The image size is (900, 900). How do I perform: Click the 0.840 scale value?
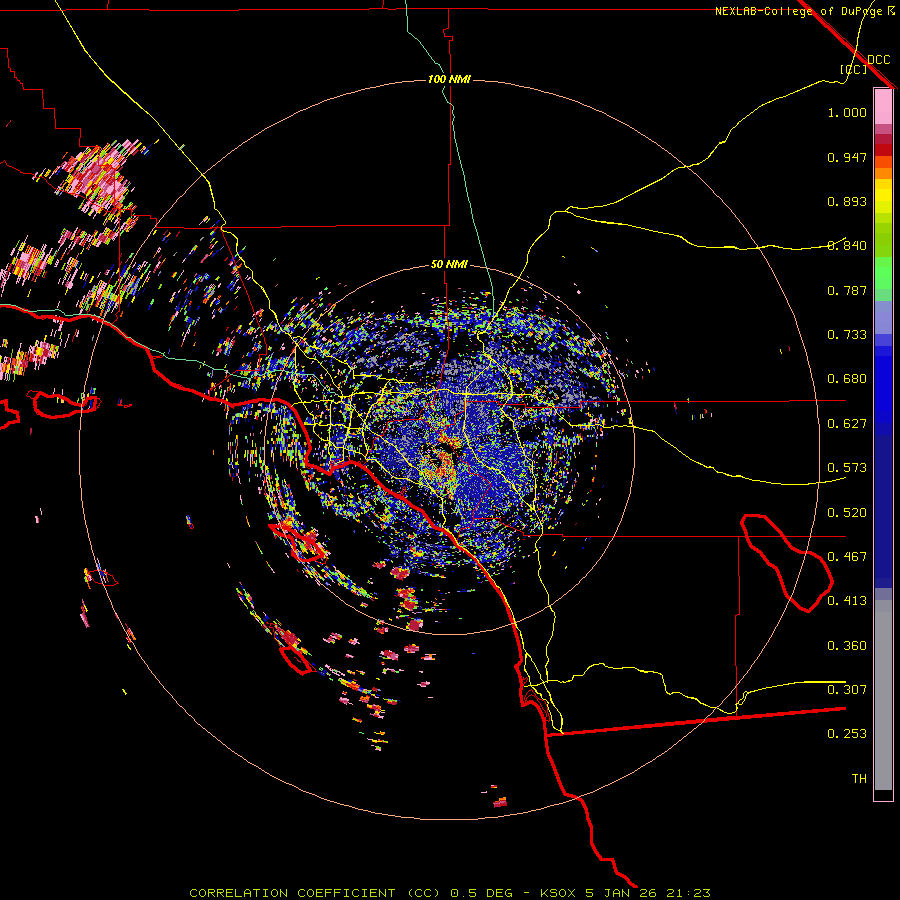847,246
